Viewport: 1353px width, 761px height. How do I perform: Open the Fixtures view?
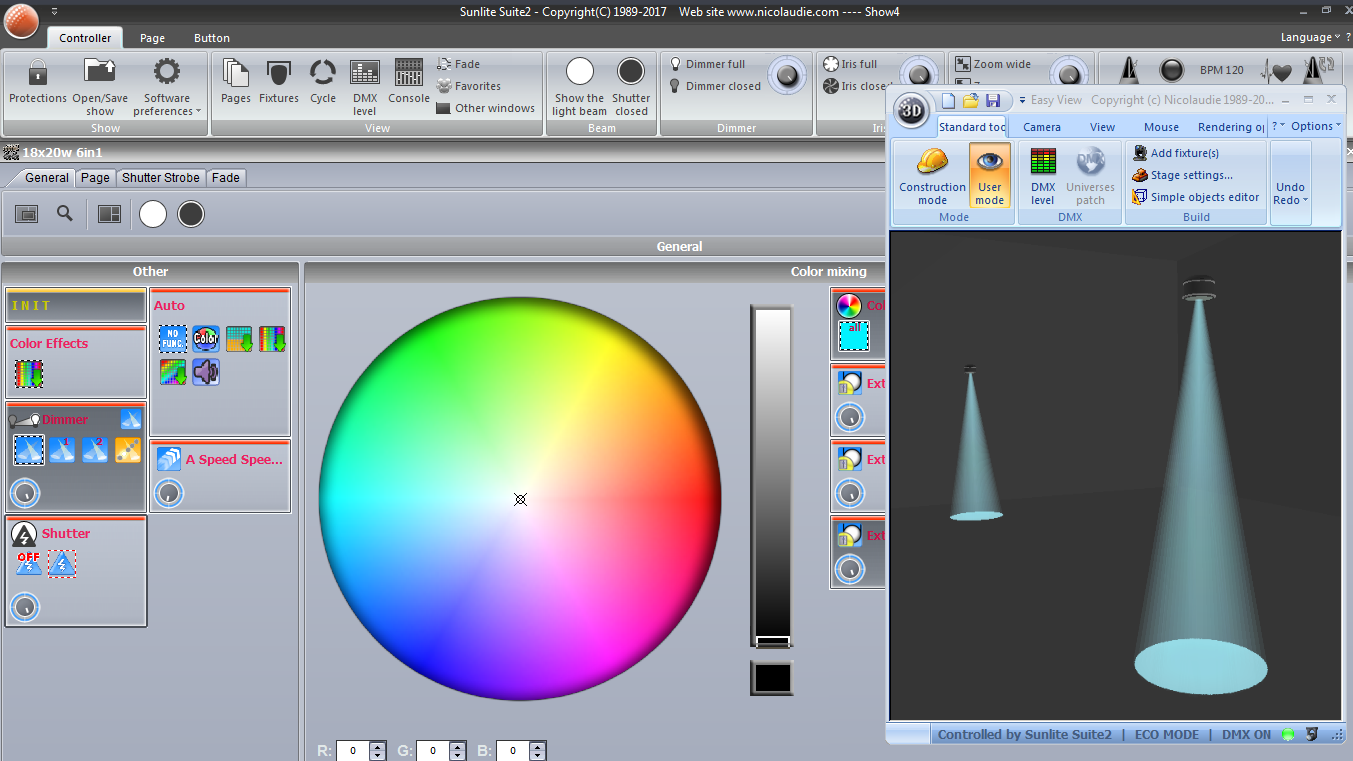click(279, 82)
